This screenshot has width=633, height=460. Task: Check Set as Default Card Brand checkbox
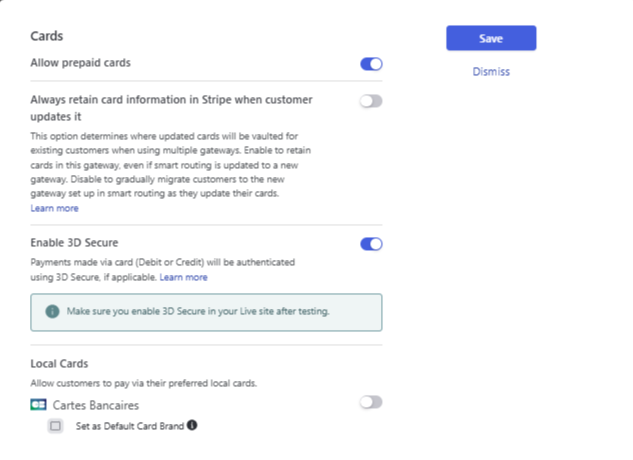pyautogui.click(x=55, y=426)
